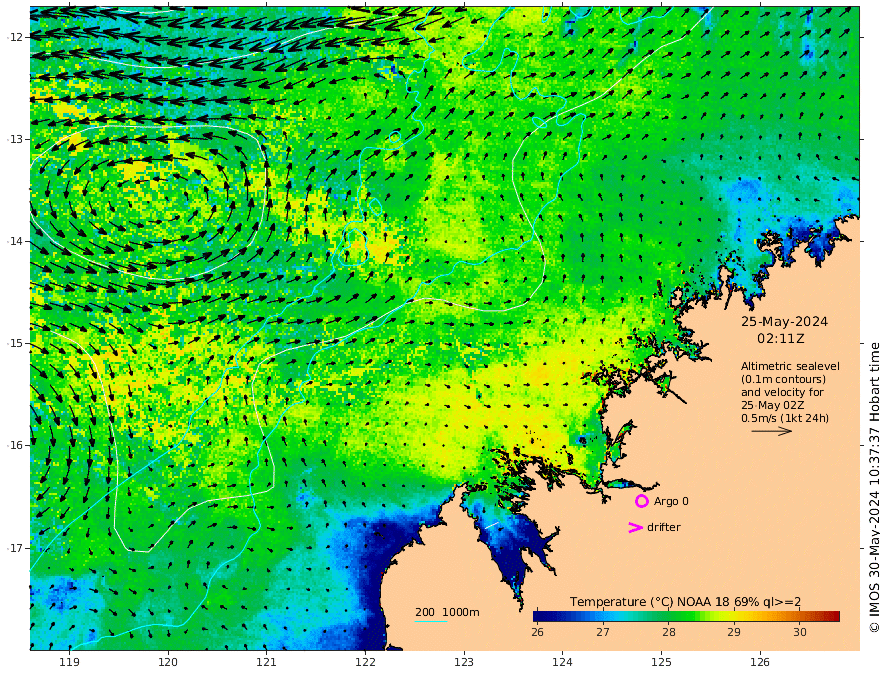
Task: Click longitude axis label 121
Action: point(267,662)
